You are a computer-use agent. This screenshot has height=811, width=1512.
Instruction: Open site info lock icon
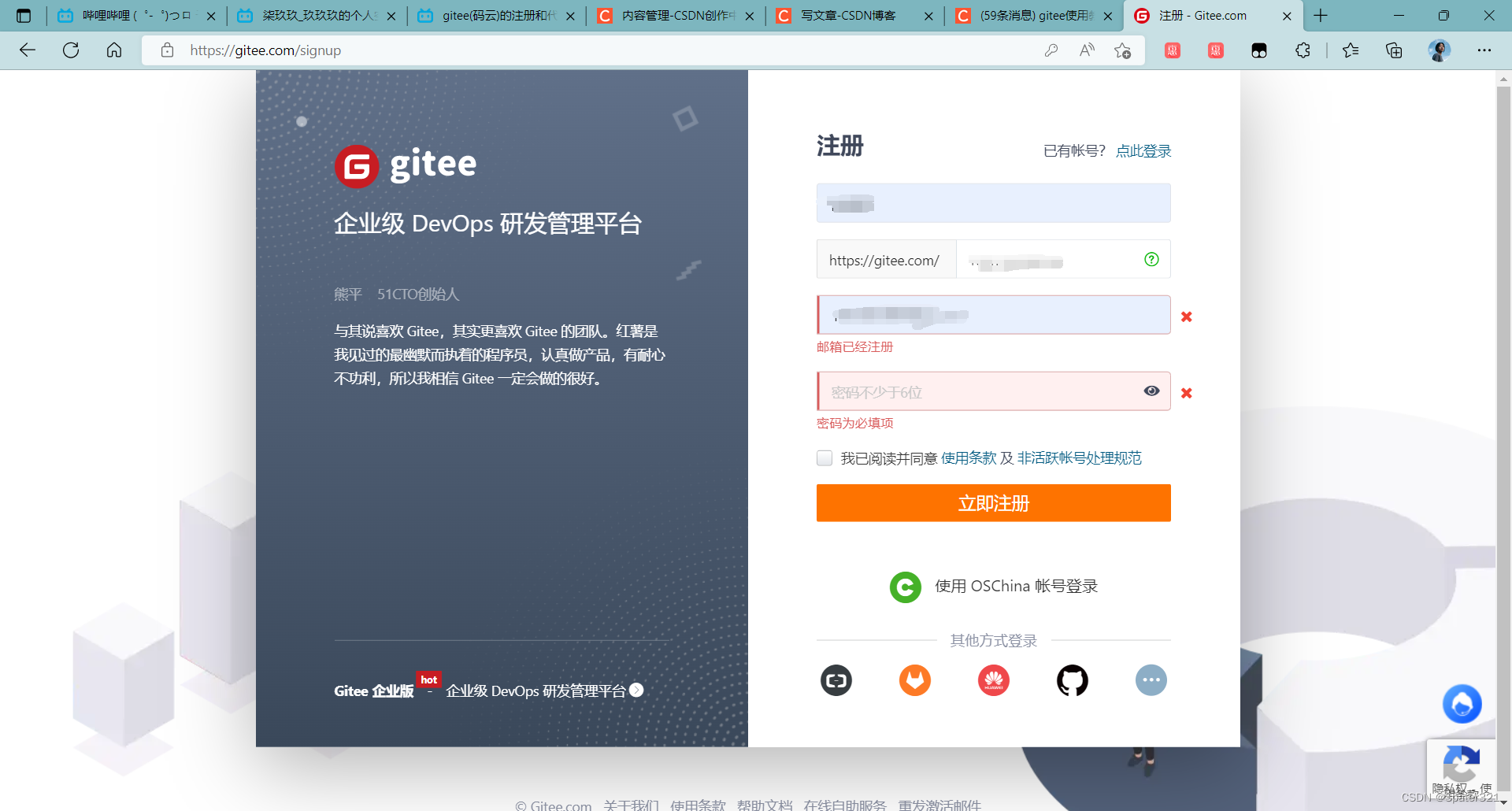coord(167,50)
